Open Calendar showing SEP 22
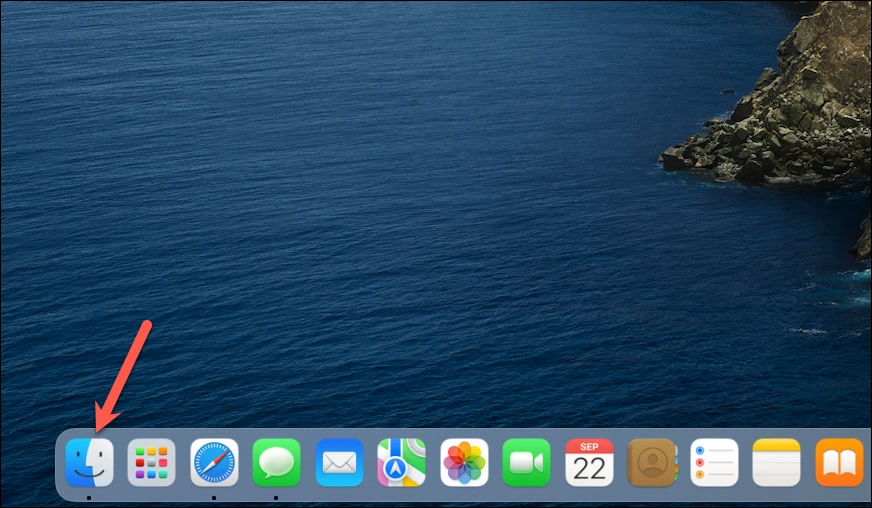 [589, 462]
